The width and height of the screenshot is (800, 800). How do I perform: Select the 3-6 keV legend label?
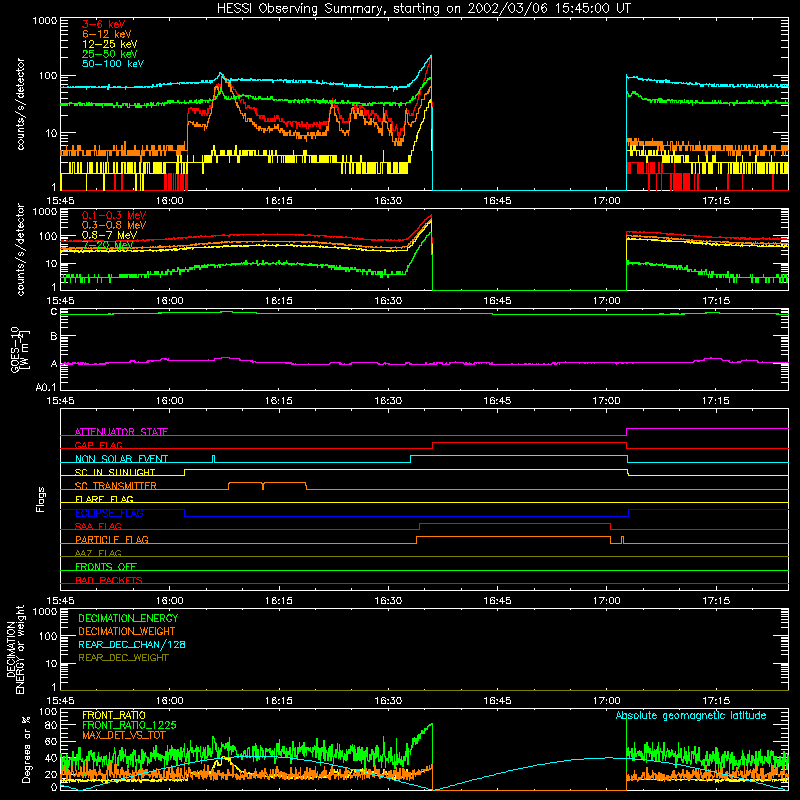104,24
